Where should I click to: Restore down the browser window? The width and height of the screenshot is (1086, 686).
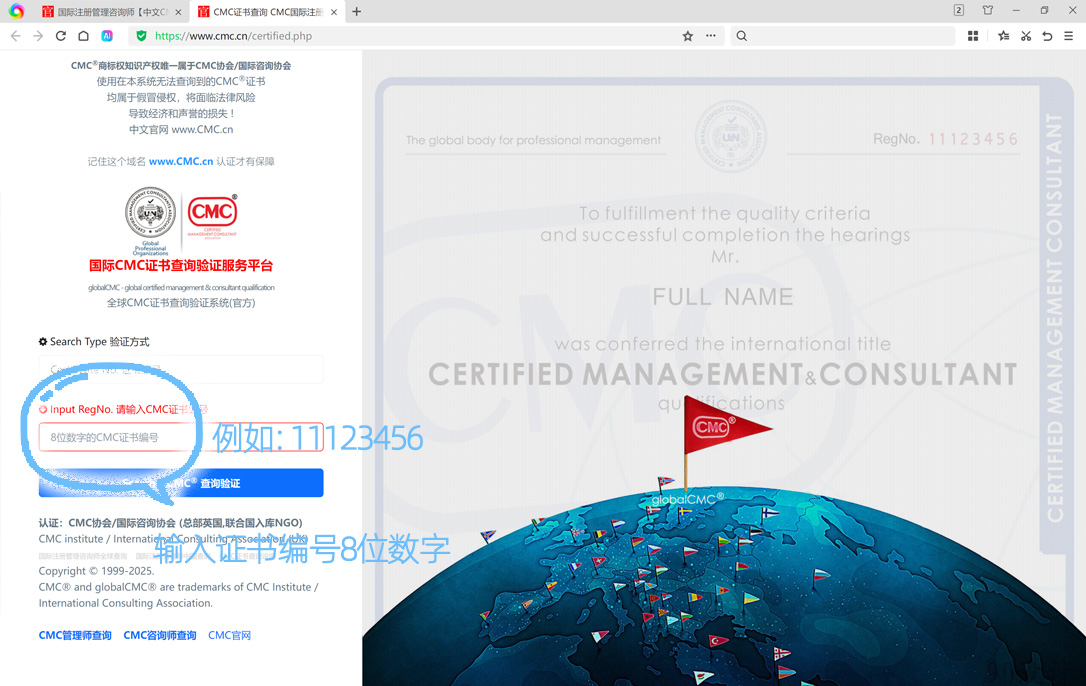1044,10
